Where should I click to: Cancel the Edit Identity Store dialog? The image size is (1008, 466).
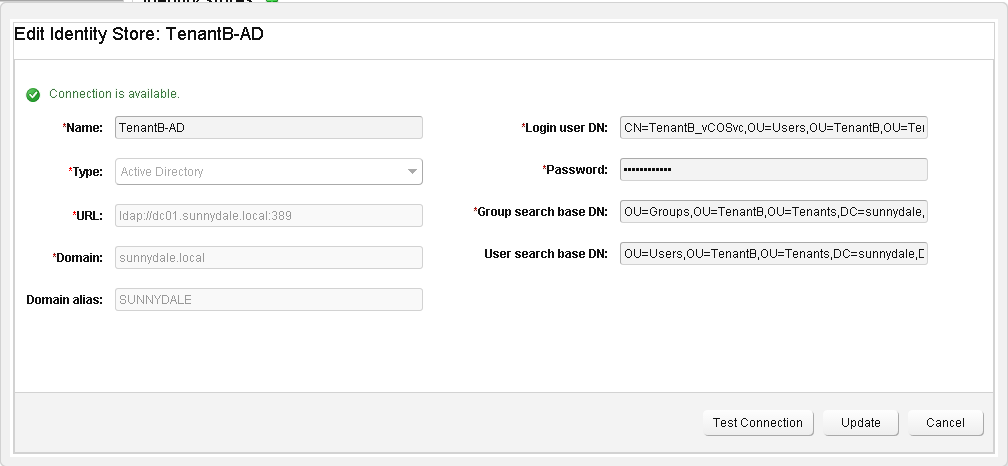click(945, 423)
